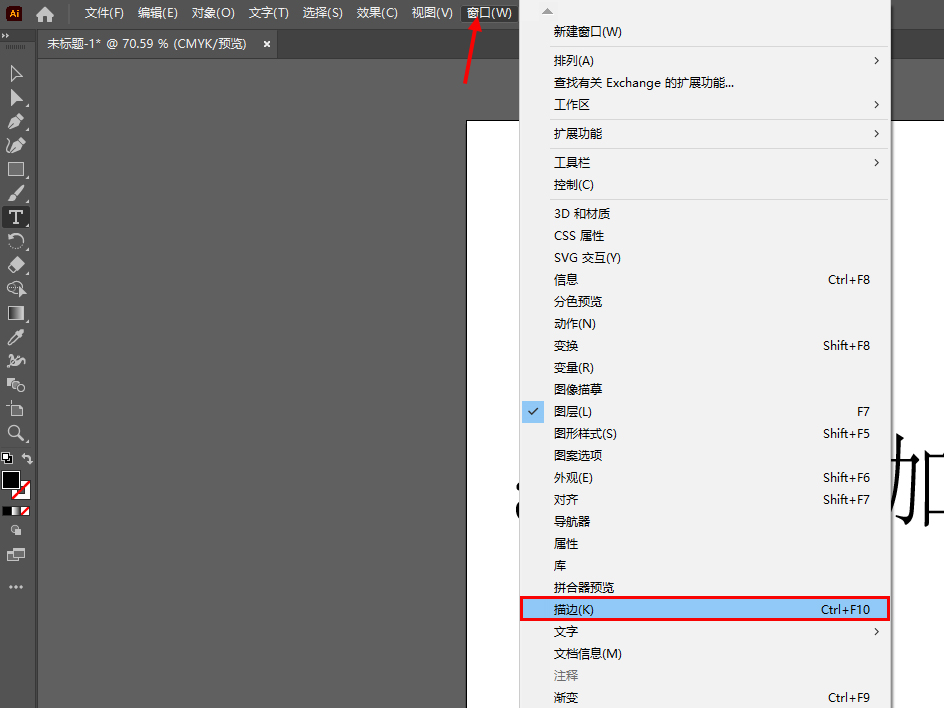Click 查找有关 Exchange 的扩展功能
The width and height of the screenshot is (944, 708).
[x=644, y=83]
